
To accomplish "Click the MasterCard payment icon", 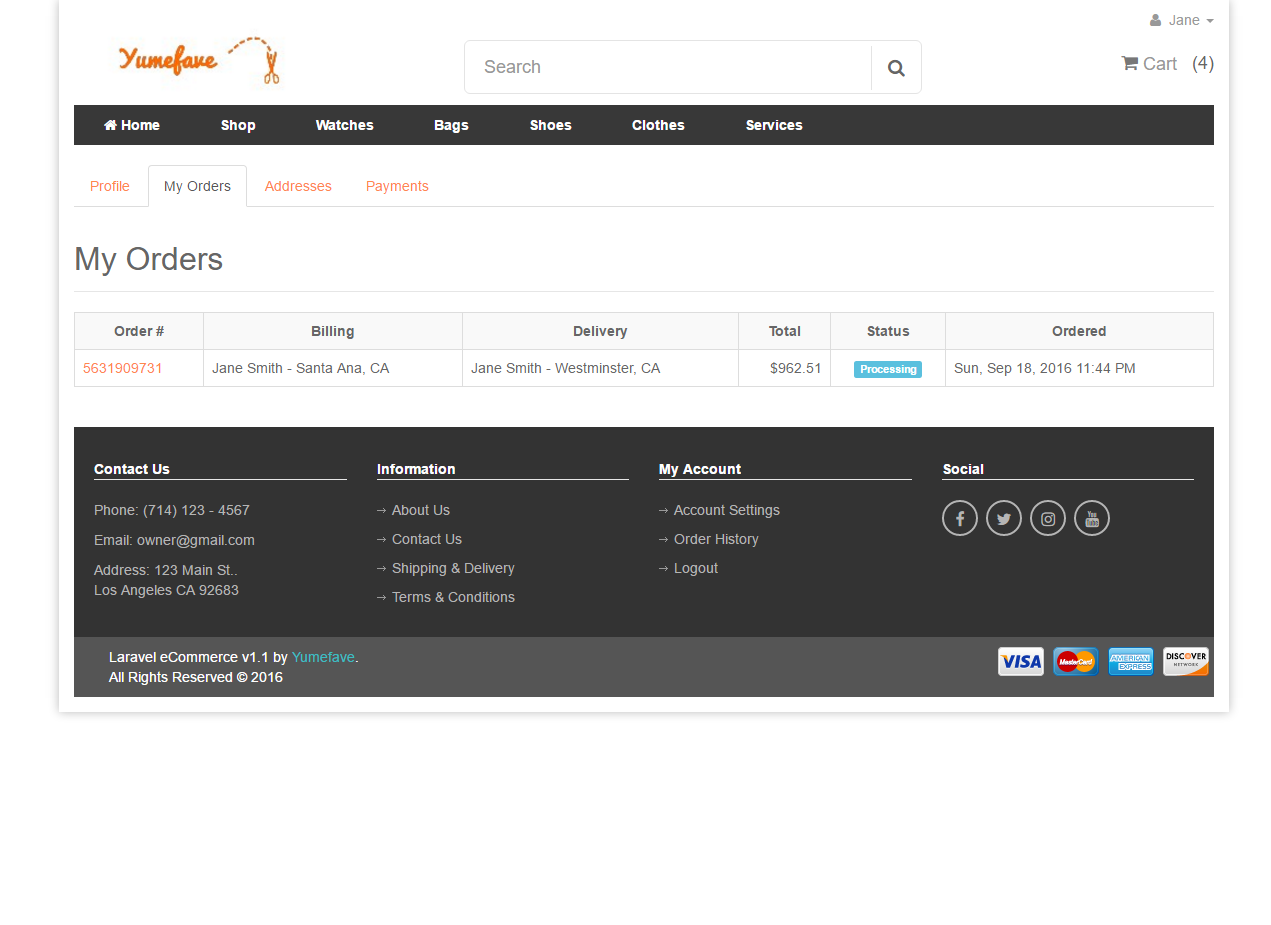I will click(1076, 662).
